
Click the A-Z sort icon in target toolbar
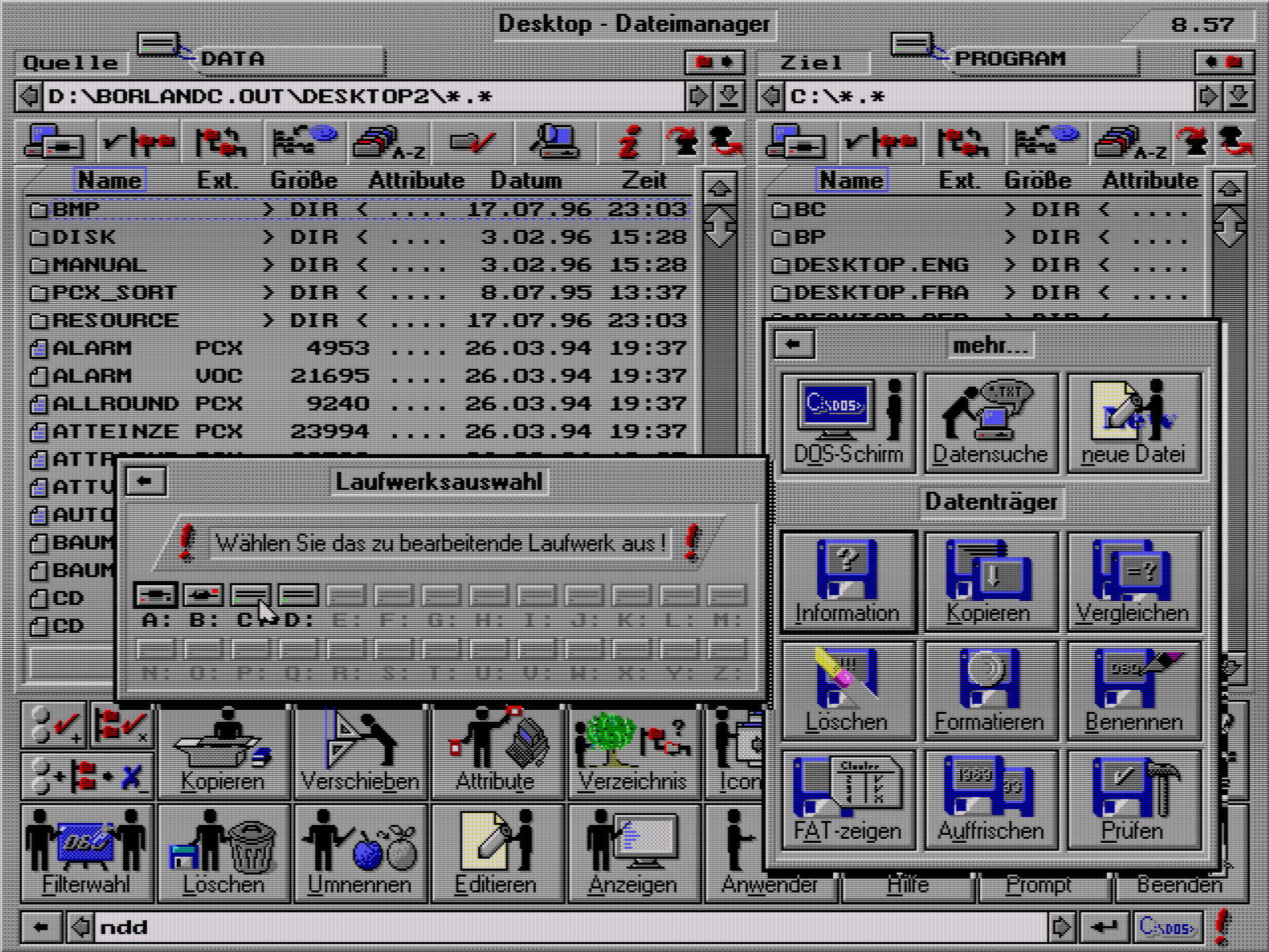coord(1131,142)
